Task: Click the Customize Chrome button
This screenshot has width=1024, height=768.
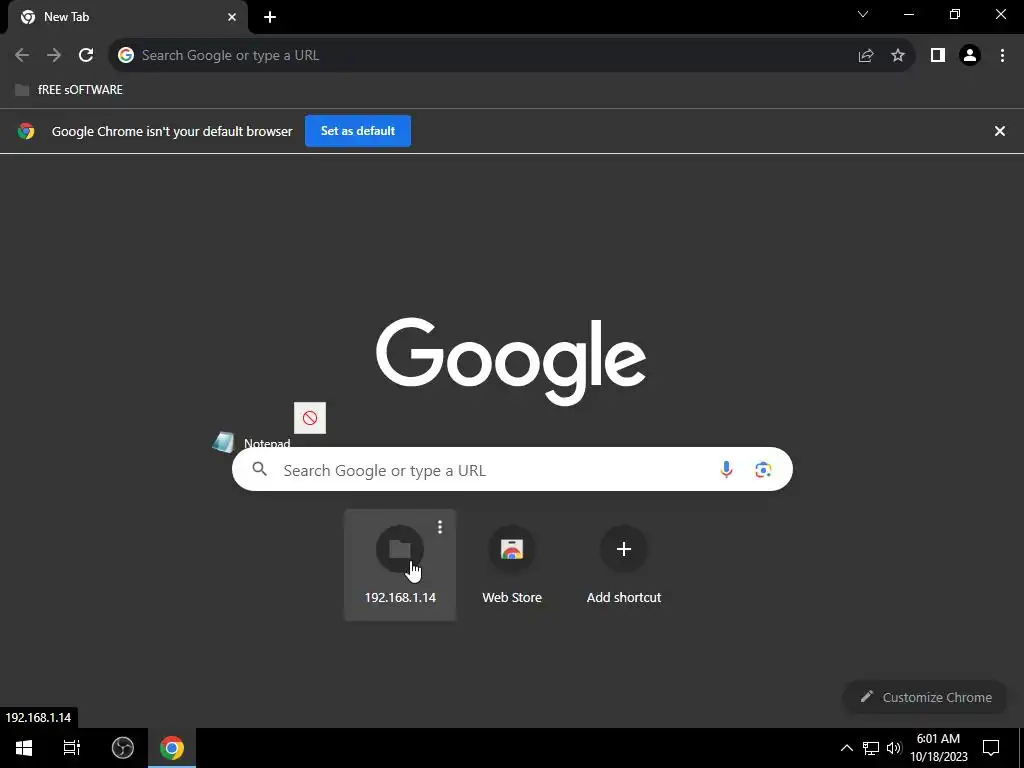Action: [x=926, y=697]
